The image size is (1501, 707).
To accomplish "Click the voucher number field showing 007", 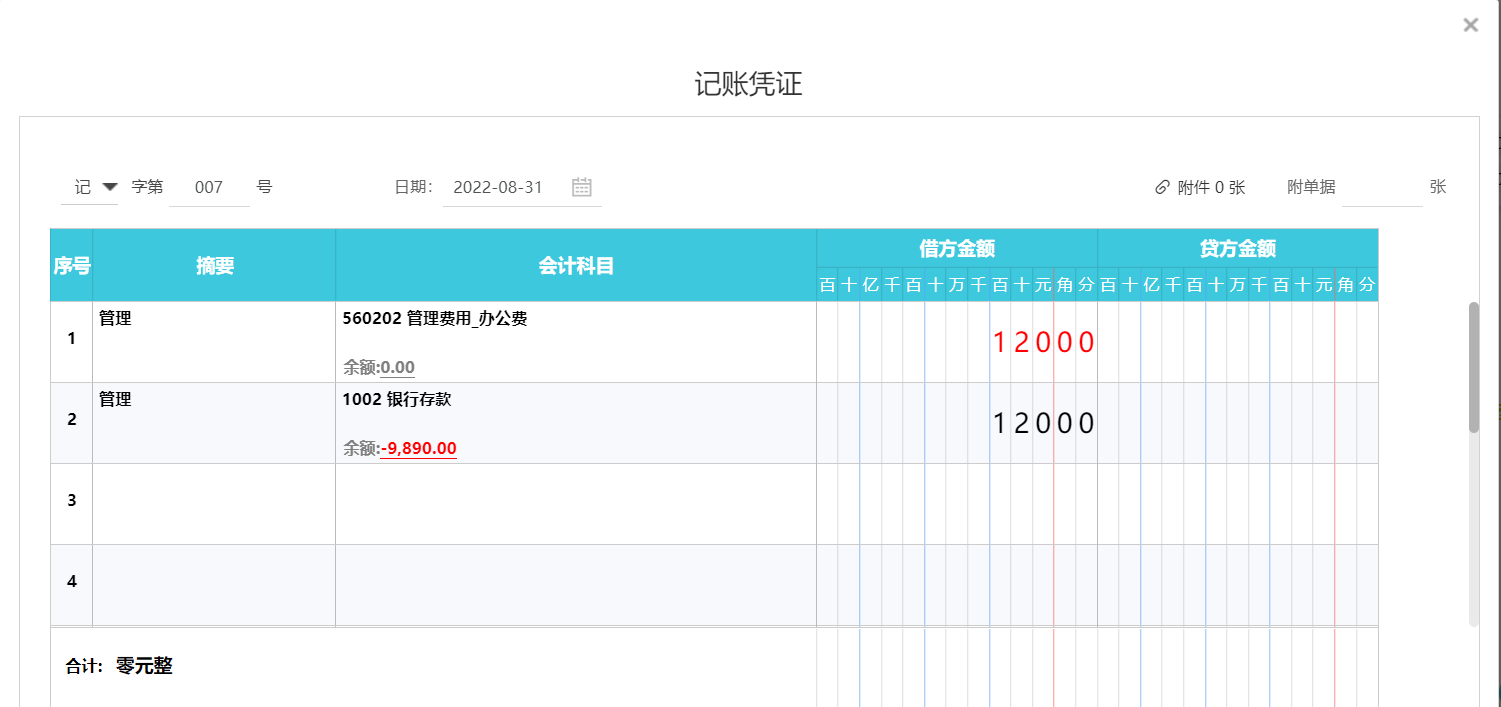I will 210,187.
